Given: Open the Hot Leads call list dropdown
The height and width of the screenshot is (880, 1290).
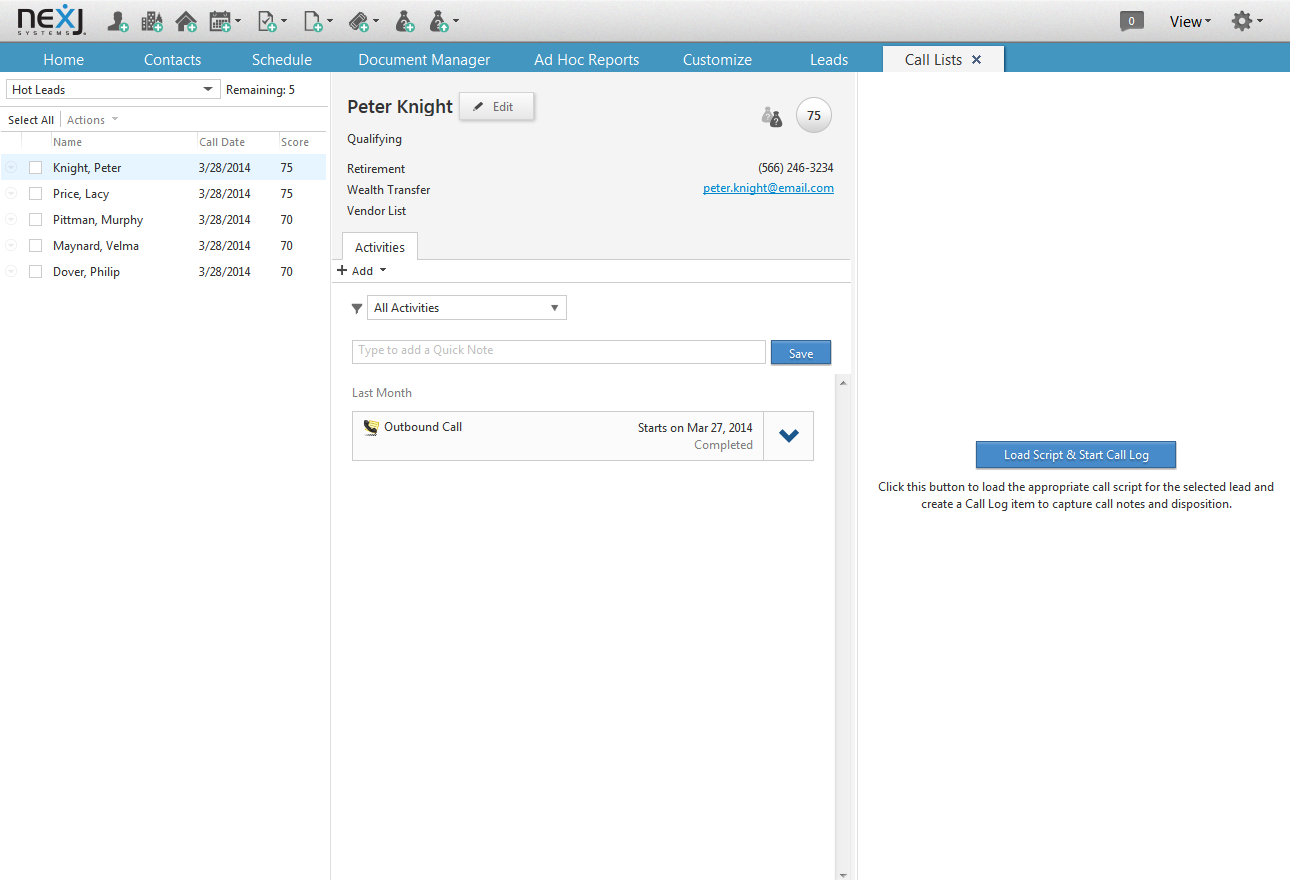Looking at the screenshot, I should tap(113, 90).
